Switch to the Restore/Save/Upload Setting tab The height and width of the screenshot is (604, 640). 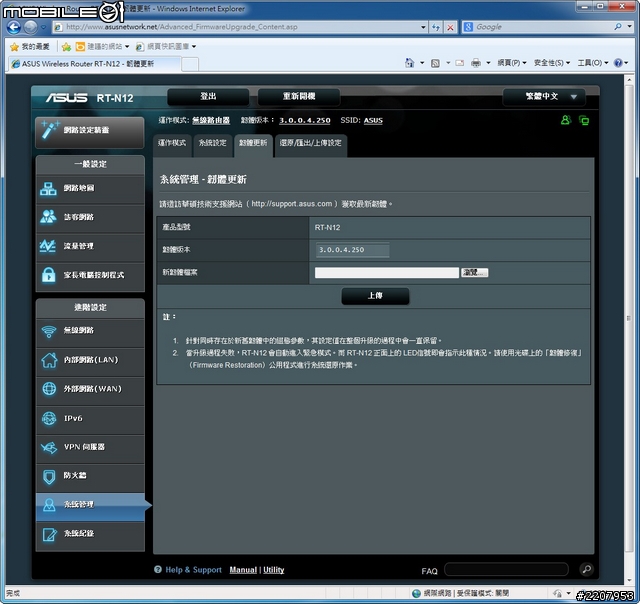(x=311, y=144)
